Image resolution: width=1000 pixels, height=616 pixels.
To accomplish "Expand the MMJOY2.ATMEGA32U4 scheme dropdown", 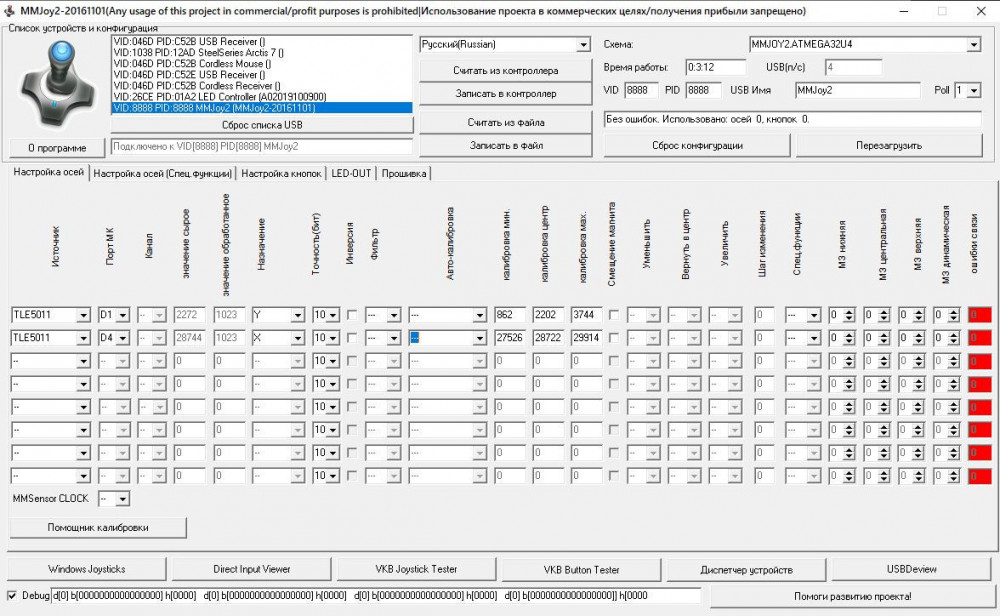I will pos(973,45).
